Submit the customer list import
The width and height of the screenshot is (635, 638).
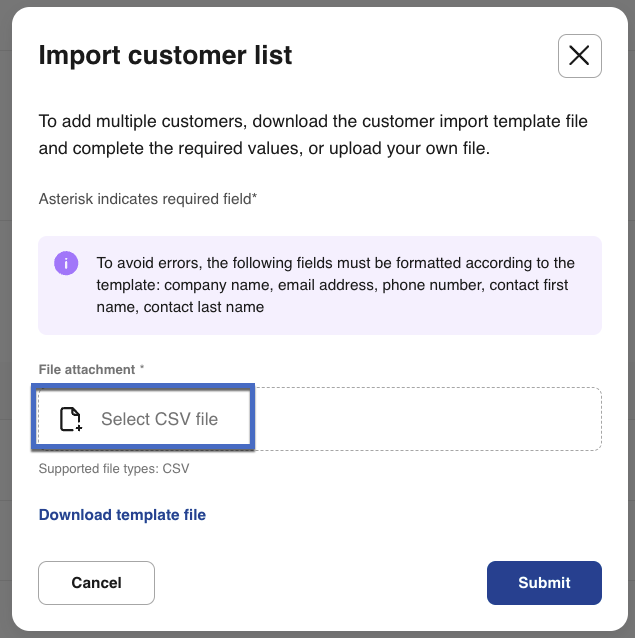coord(544,583)
